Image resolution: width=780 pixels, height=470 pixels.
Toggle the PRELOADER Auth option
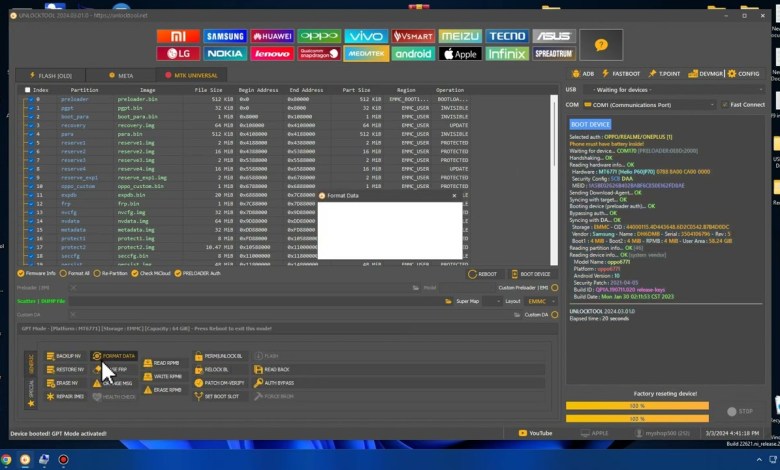tap(197, 274)
